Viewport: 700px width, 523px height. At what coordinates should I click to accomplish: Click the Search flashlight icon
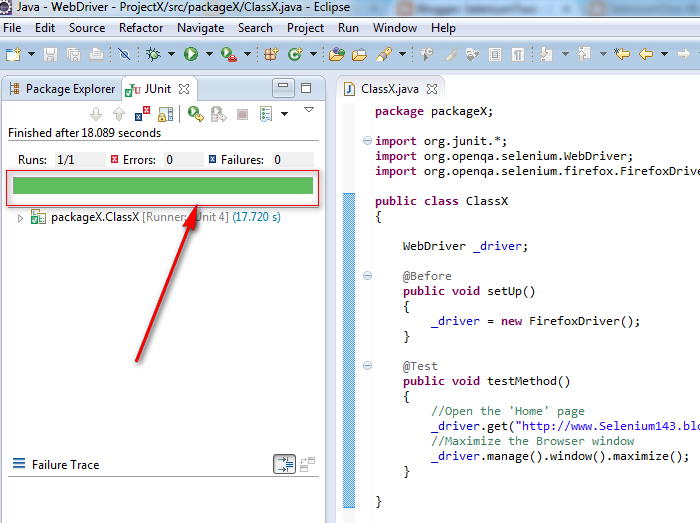384,54
